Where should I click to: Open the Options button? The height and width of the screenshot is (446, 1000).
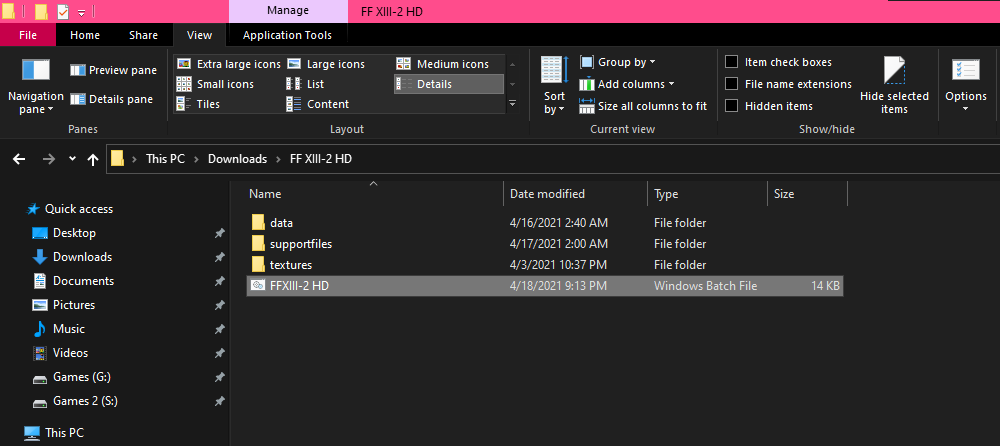(965, 82)
